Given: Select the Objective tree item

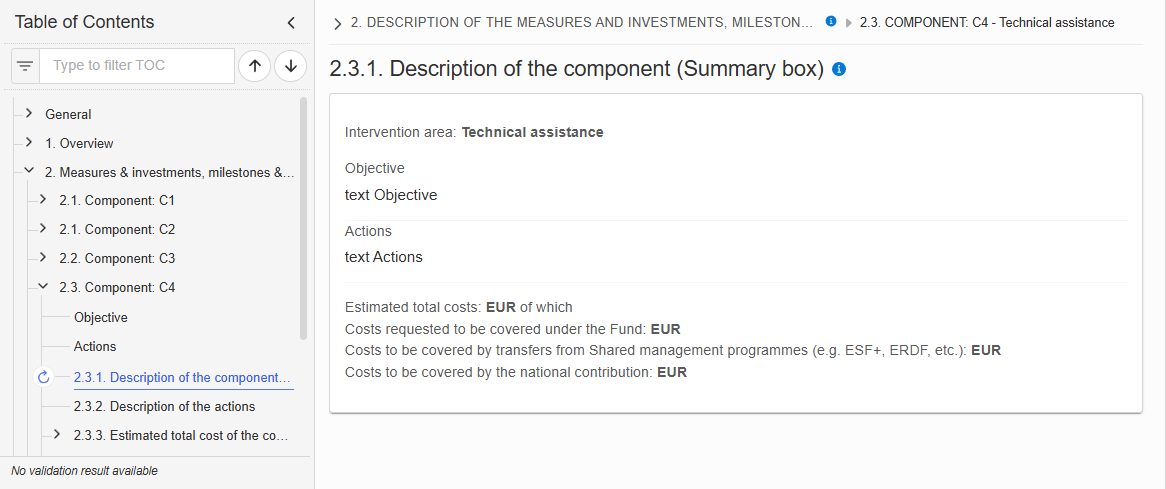Looking at the screenshot, I should point(100,317).
